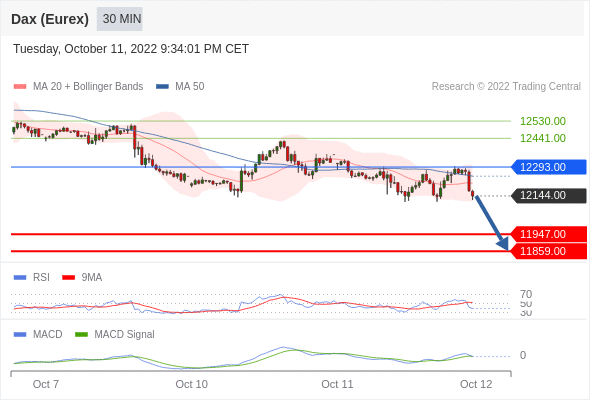The image size is (590, 400).
Task: Select the 12144.00 current price label
Action: click(549, 195)
